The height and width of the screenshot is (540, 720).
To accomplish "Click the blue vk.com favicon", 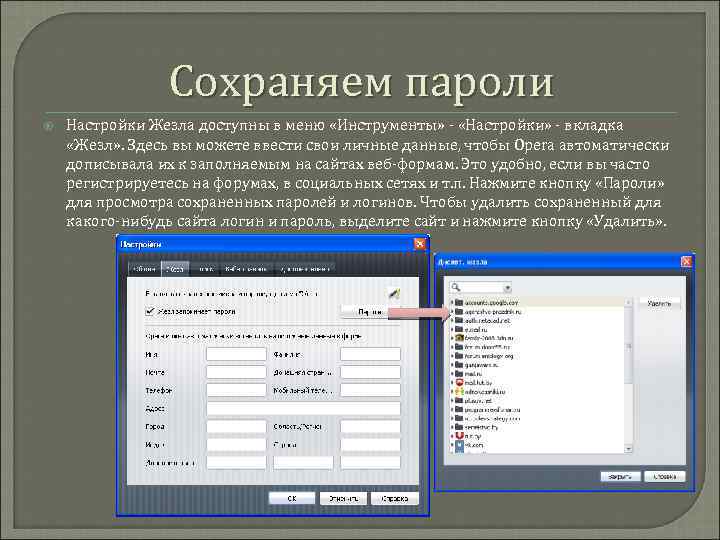I will click(x=459, y=445).
